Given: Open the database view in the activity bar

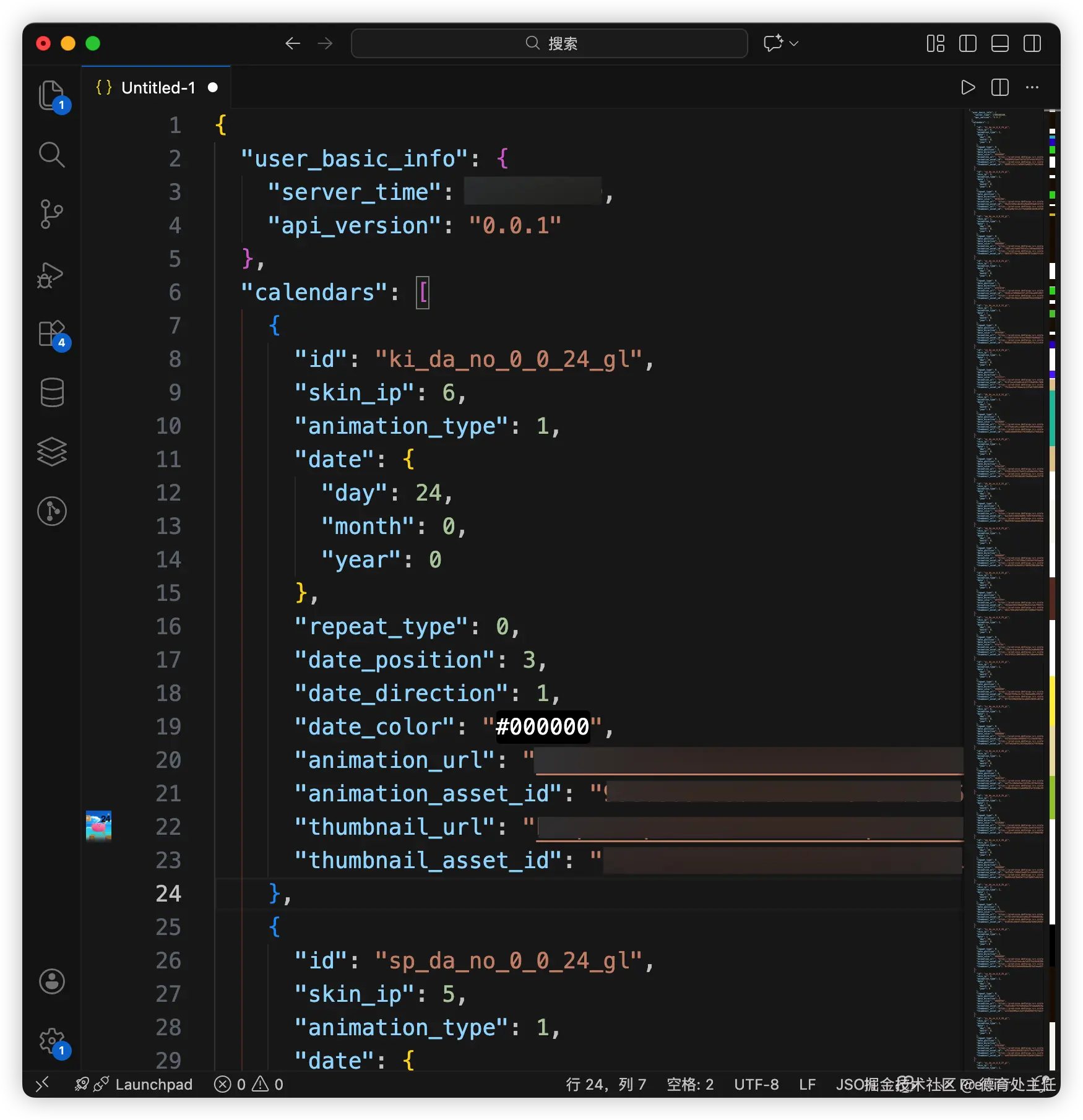Looking at the screenshot, I should click(x=51, y=392).
